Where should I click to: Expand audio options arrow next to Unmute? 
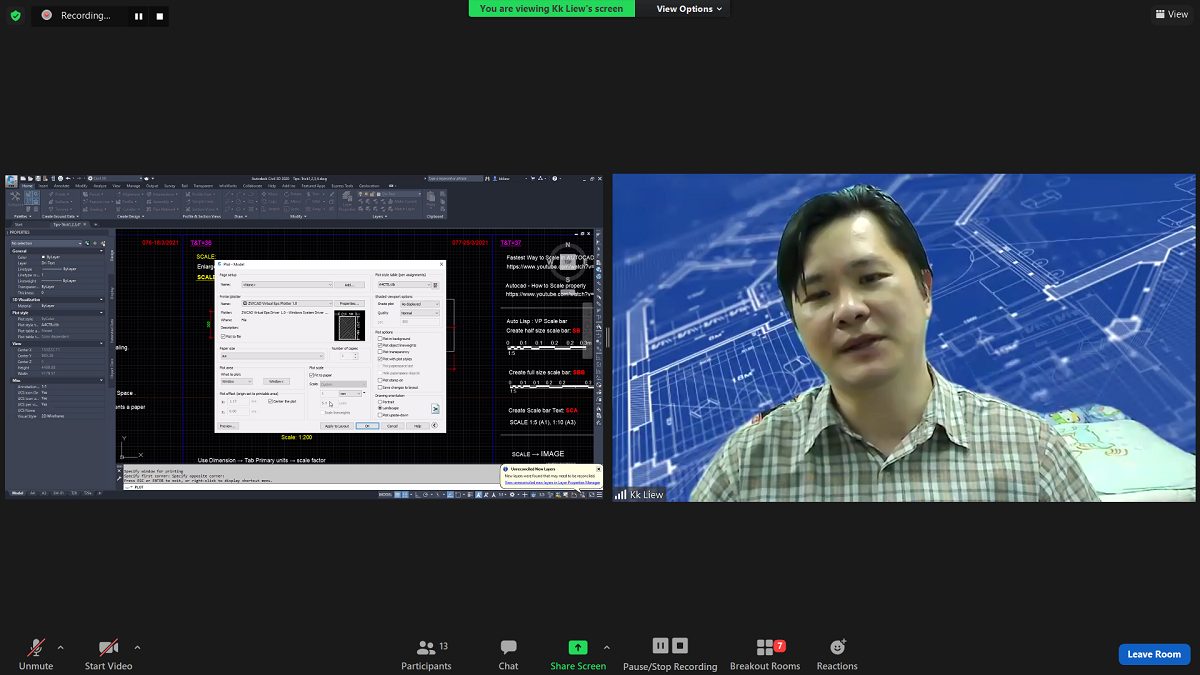(60, 647)
